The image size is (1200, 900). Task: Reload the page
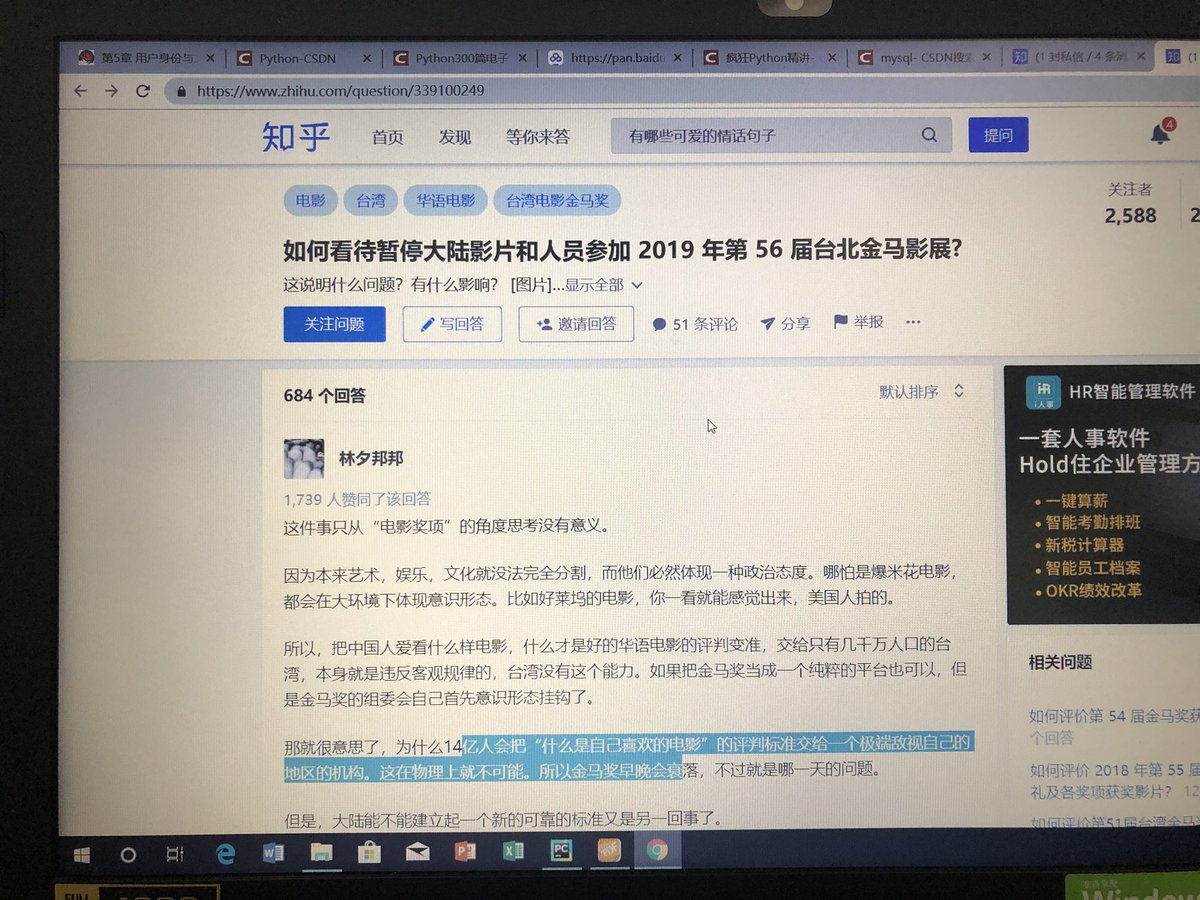pyautogui.click(x=143, y=90)
